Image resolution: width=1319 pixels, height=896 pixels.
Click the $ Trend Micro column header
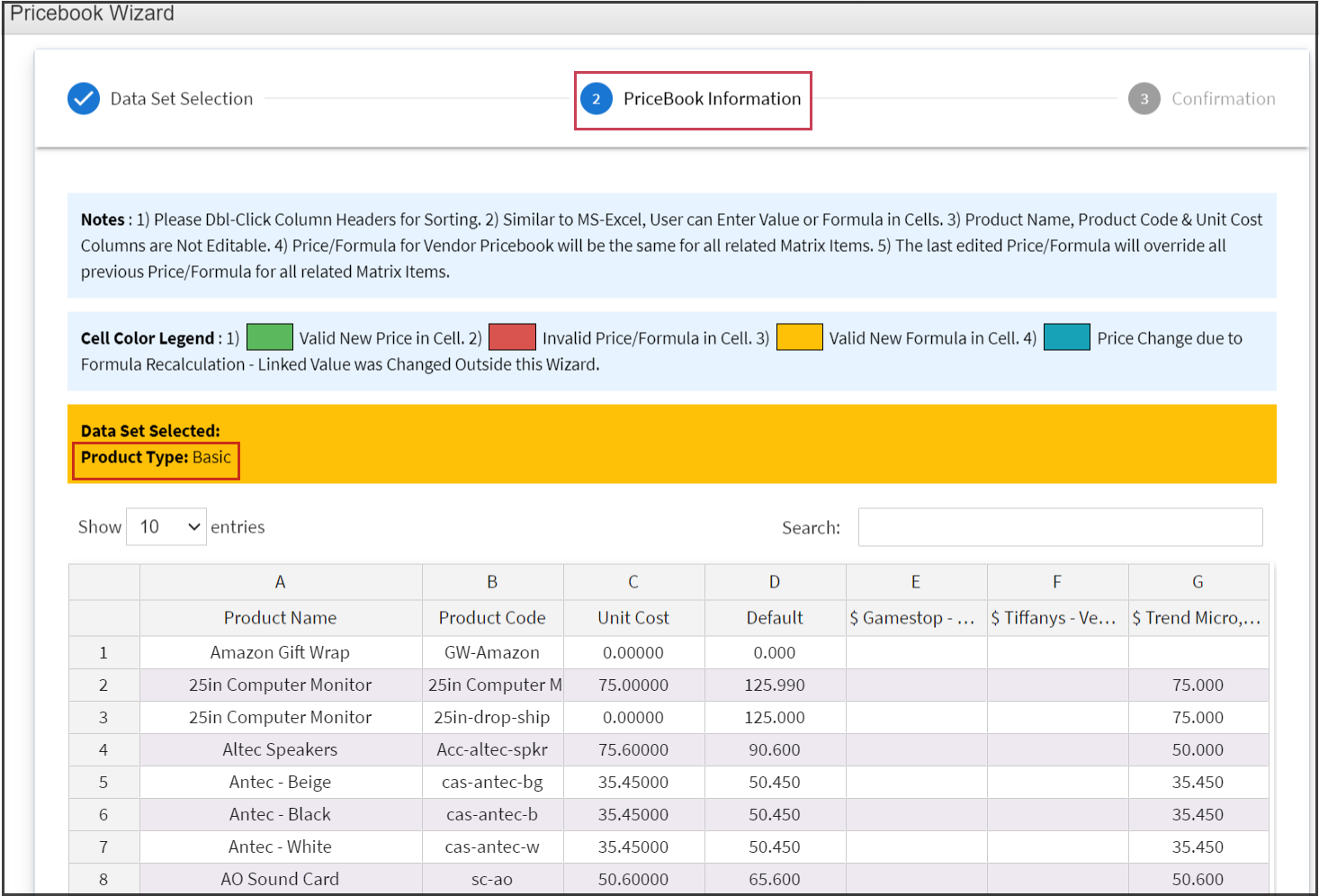coord(1198,618)
